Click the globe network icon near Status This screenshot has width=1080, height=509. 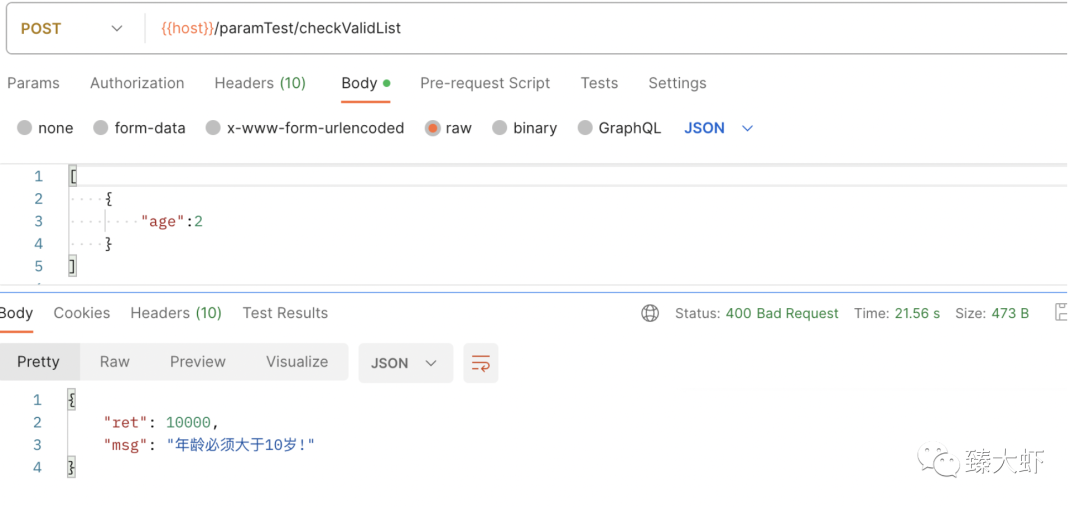point(650,313)
